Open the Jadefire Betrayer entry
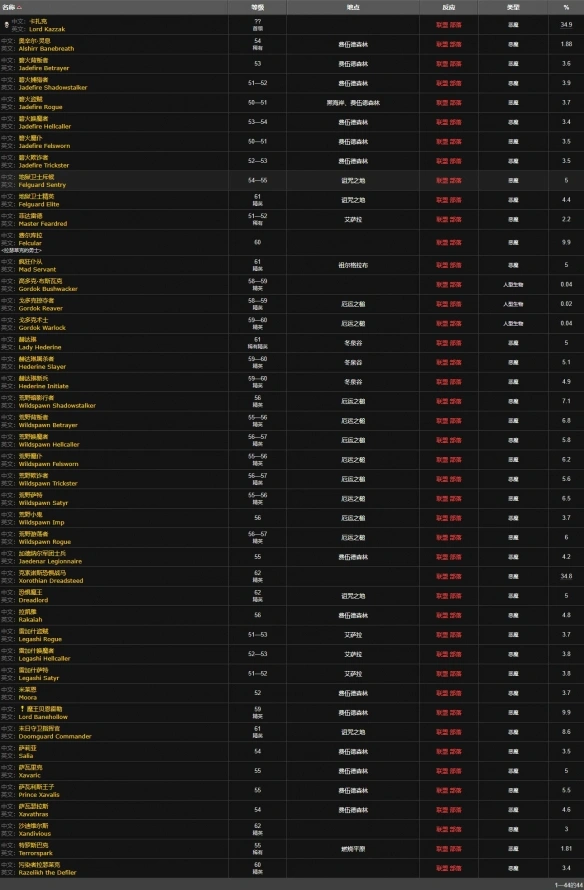Image resolution: width=584 pixels, height=890 pixels. pos(44,68)
